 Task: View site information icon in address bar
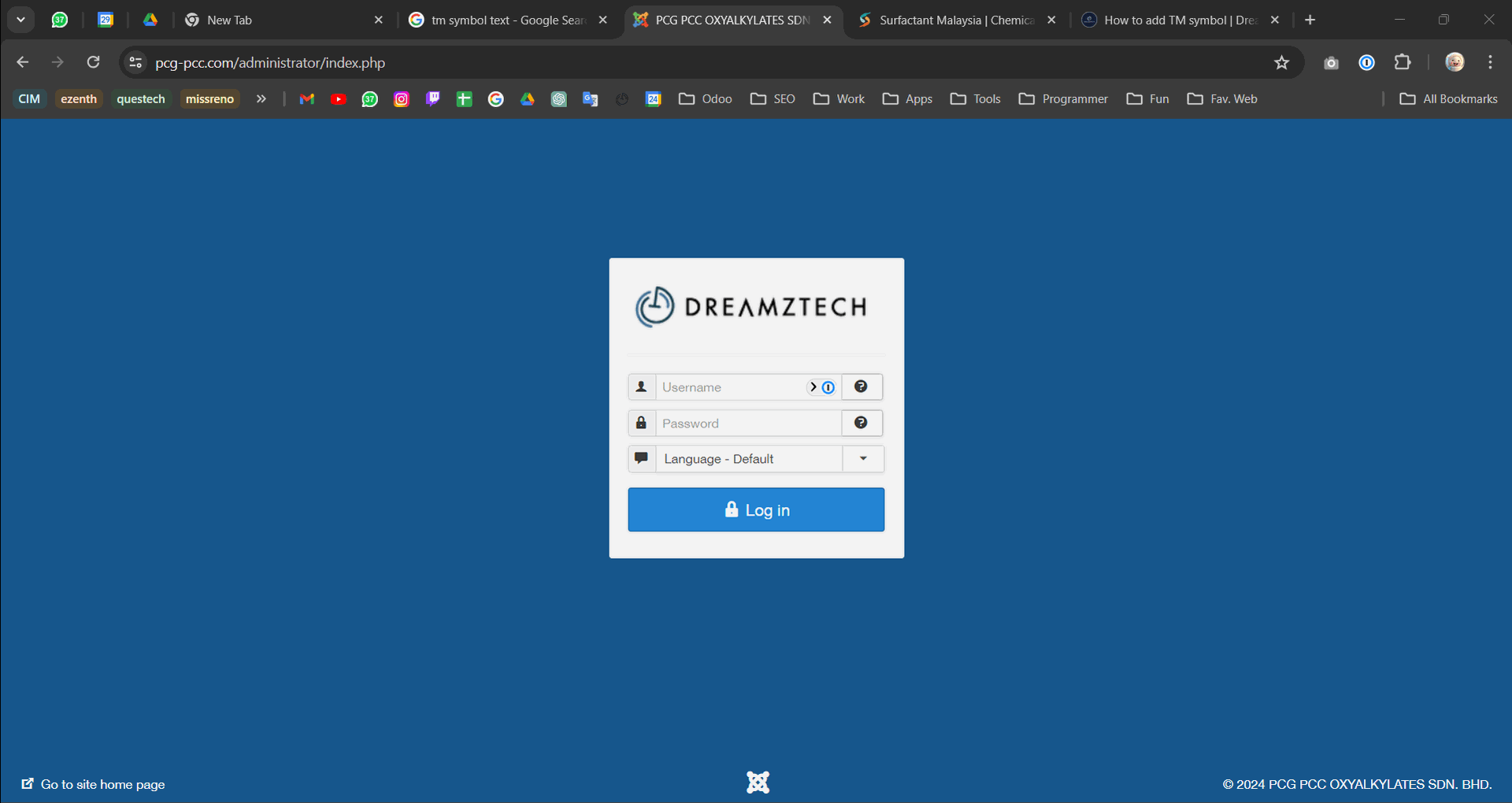[x=135, y=62]
